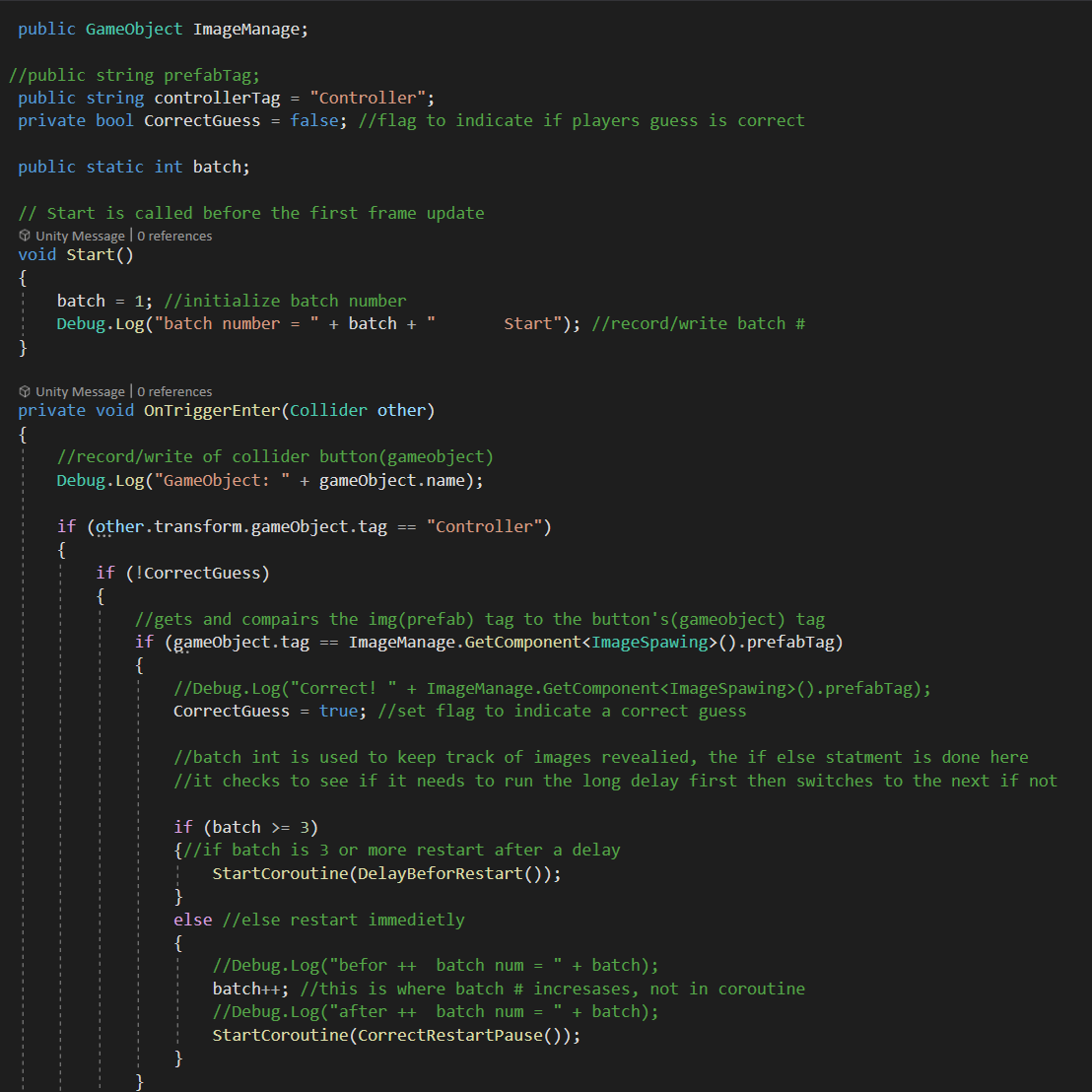
Task: Click the OnTriggerEnter method name
Action: 212,411
